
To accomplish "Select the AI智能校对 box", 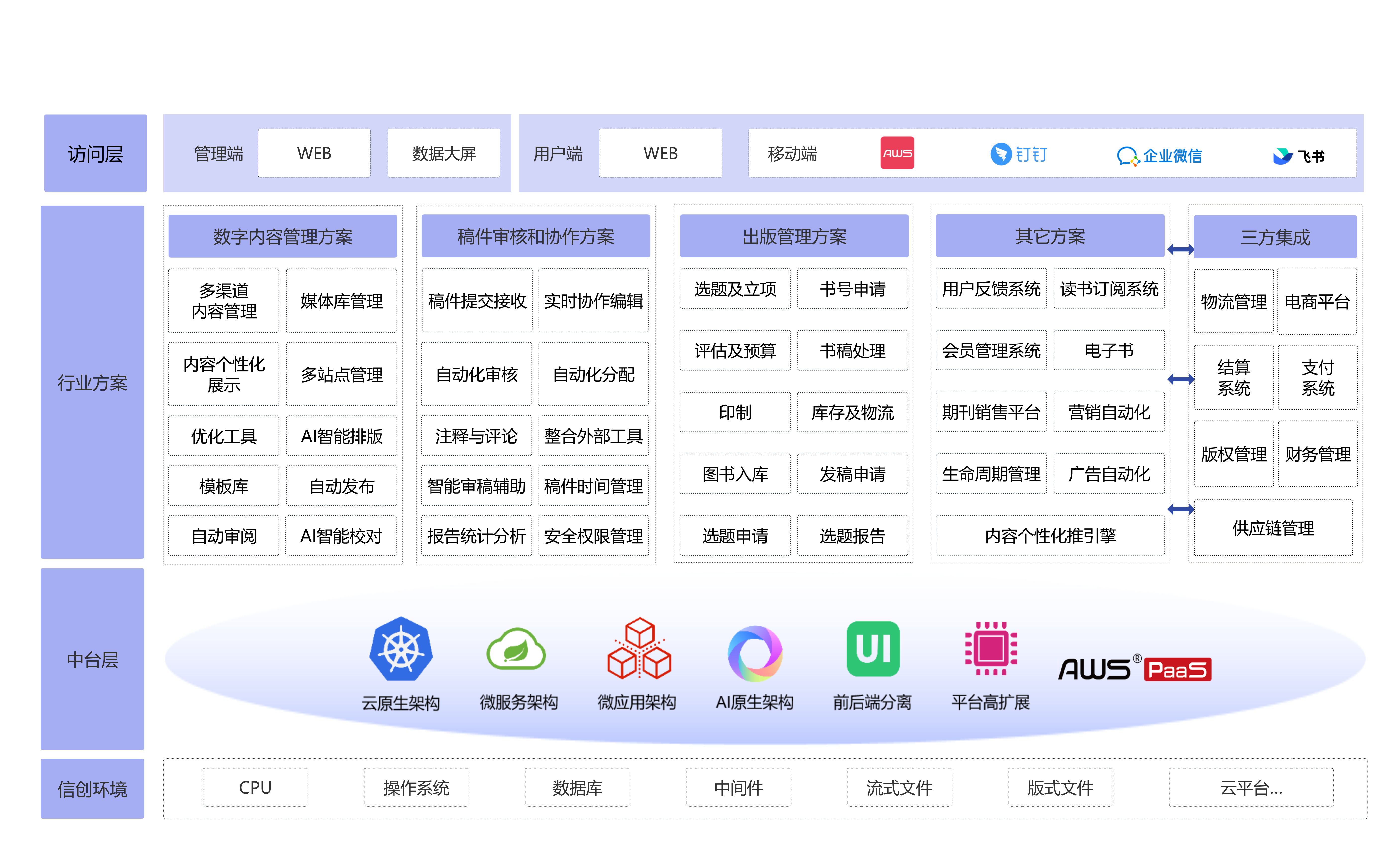I will point(341,535).
